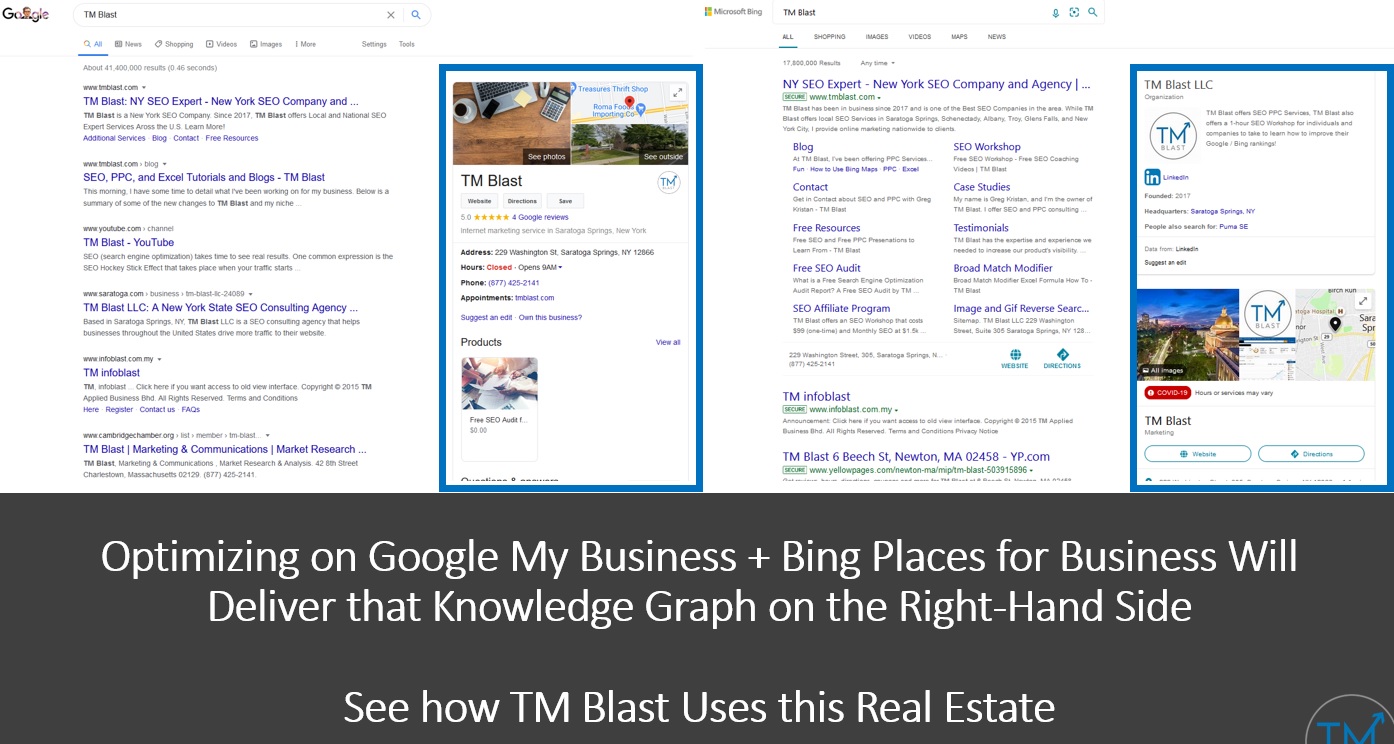
Task: Click the Puma SE link
Action: [x=1233, y=227]
